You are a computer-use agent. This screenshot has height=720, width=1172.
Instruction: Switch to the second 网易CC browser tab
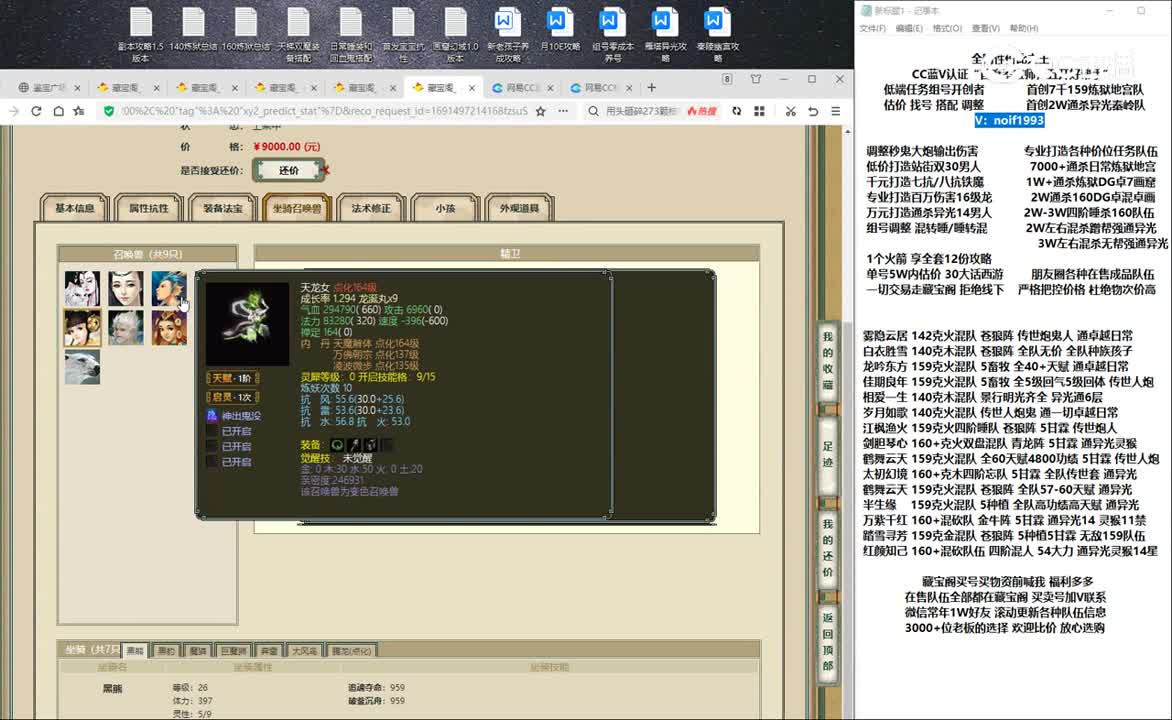coord(601,87)
